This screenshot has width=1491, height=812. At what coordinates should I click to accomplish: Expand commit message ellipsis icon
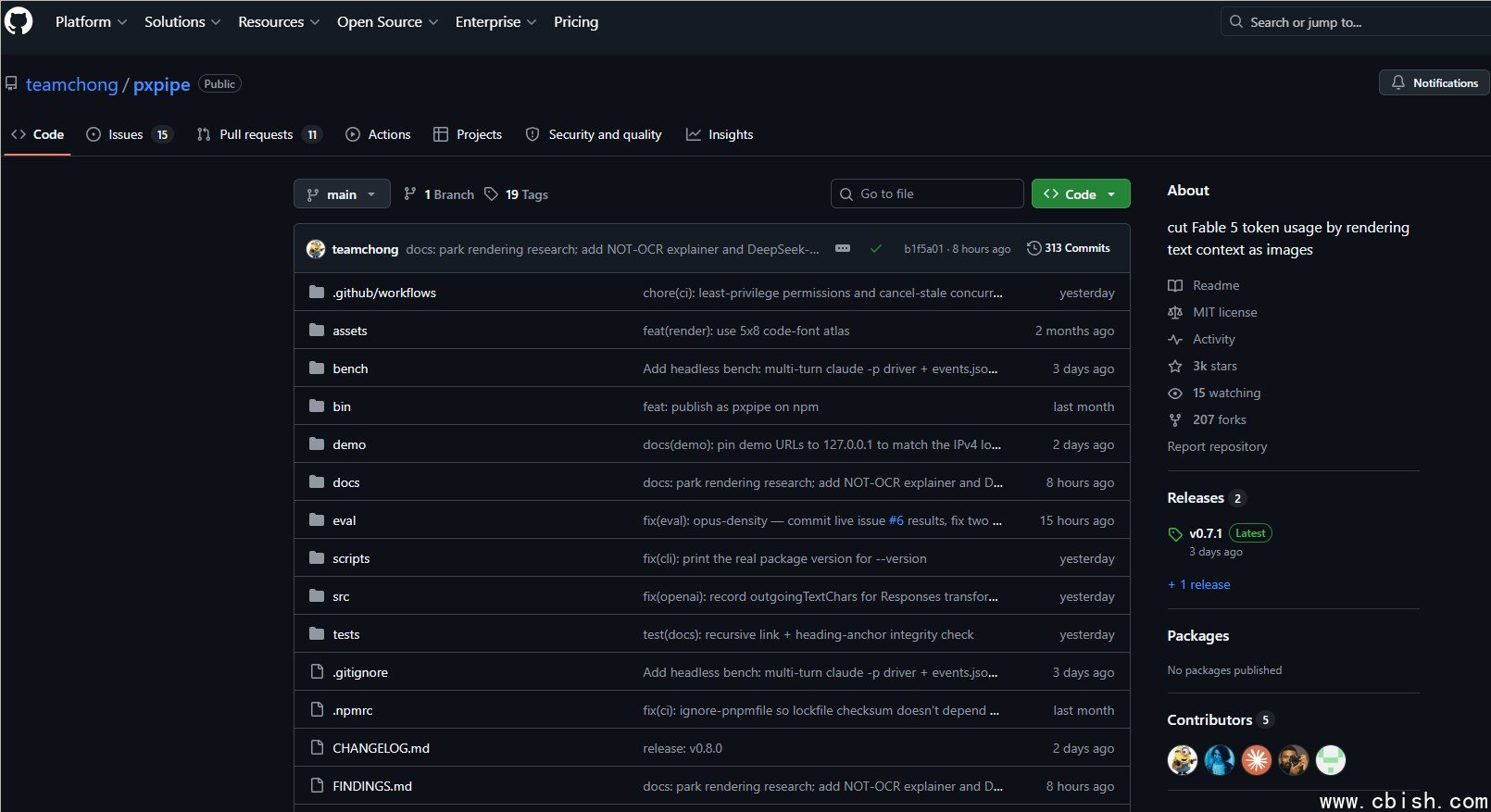click(843, 248)
